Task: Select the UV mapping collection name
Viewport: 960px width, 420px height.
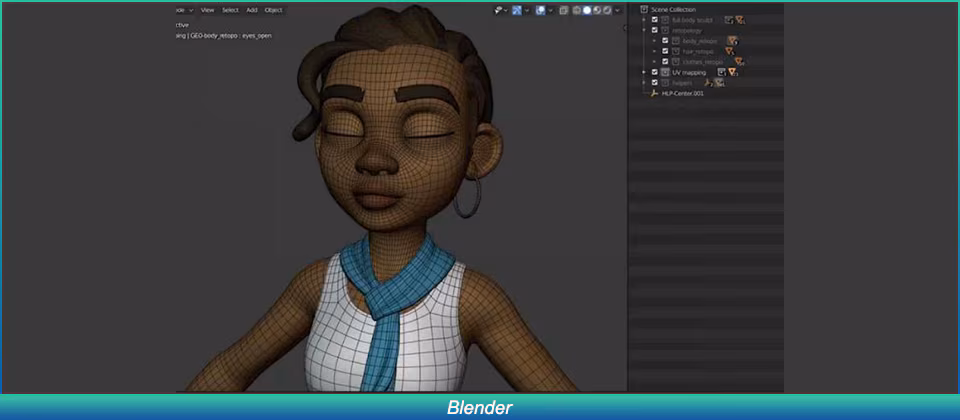Action: click(x=689, y=72)
